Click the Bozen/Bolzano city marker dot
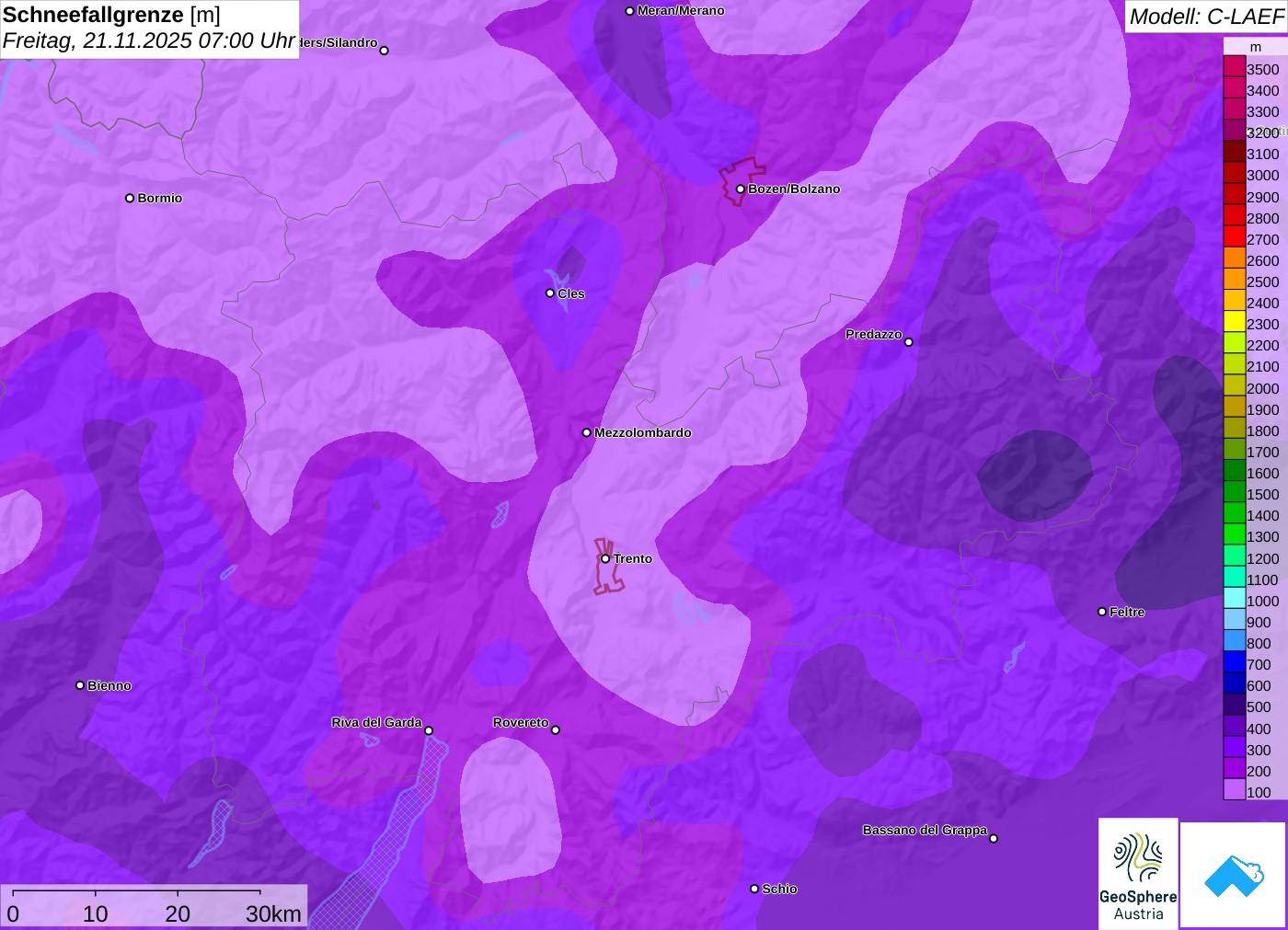The width and height of the screenshot is (1288, 930). pos(740,189)
